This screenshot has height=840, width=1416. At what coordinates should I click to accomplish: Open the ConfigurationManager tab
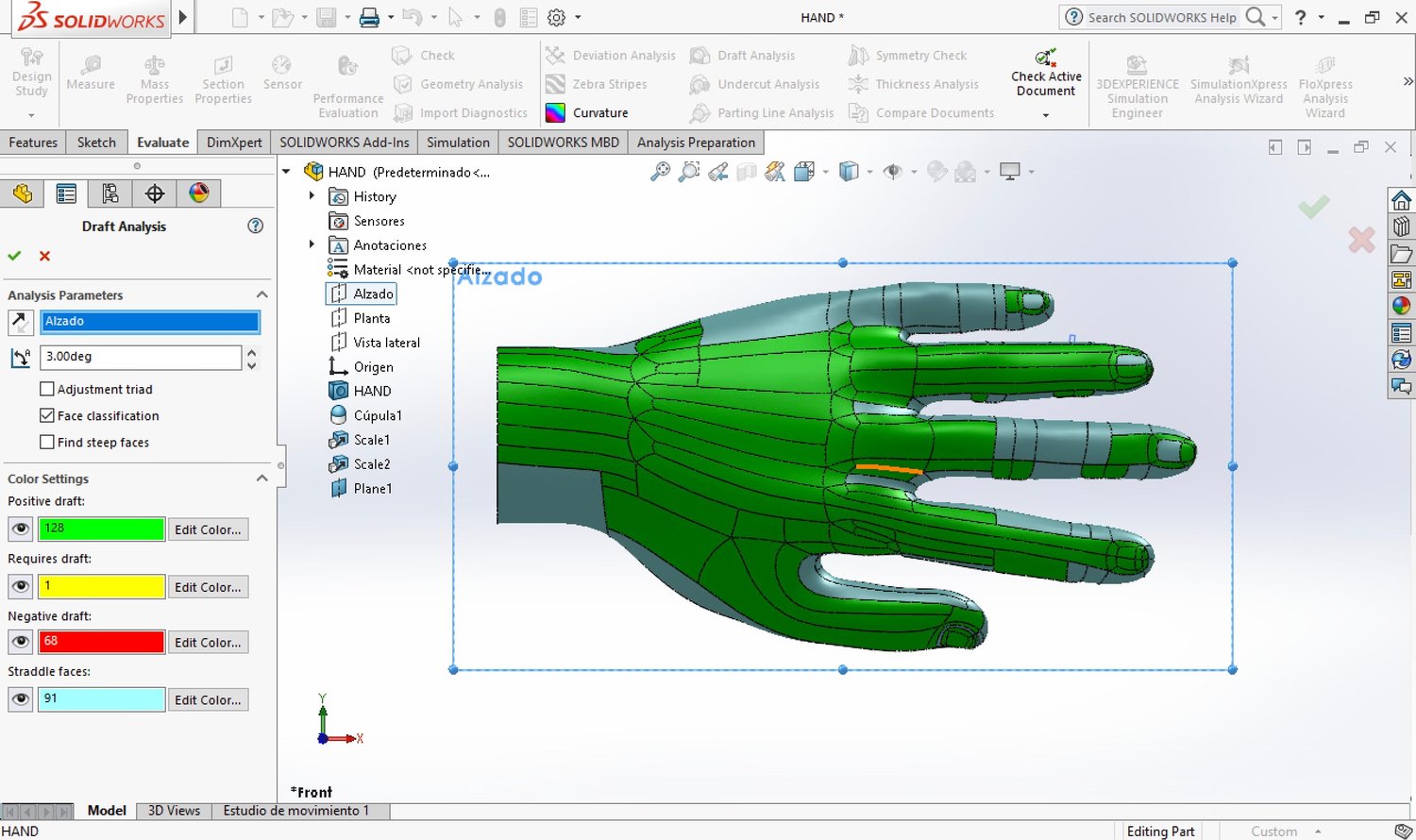point(110,193)
